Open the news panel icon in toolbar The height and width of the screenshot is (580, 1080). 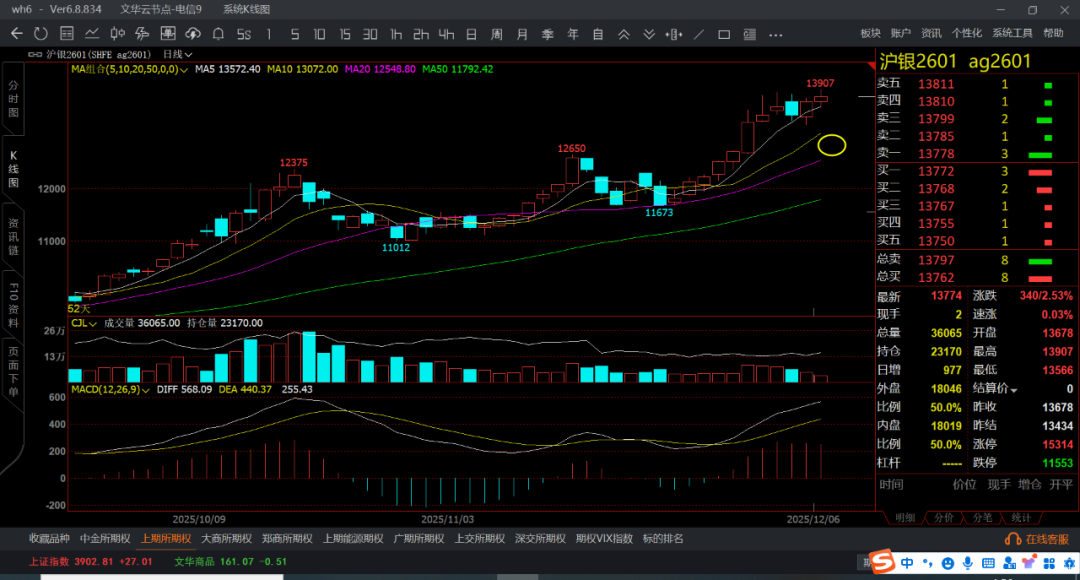pos(749,34)
